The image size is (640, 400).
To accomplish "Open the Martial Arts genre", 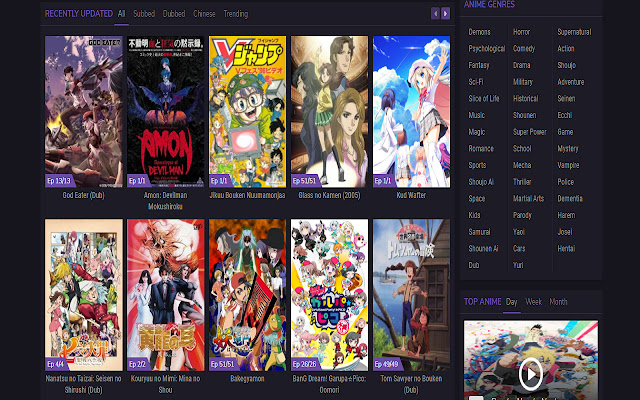I will (528, 199).
